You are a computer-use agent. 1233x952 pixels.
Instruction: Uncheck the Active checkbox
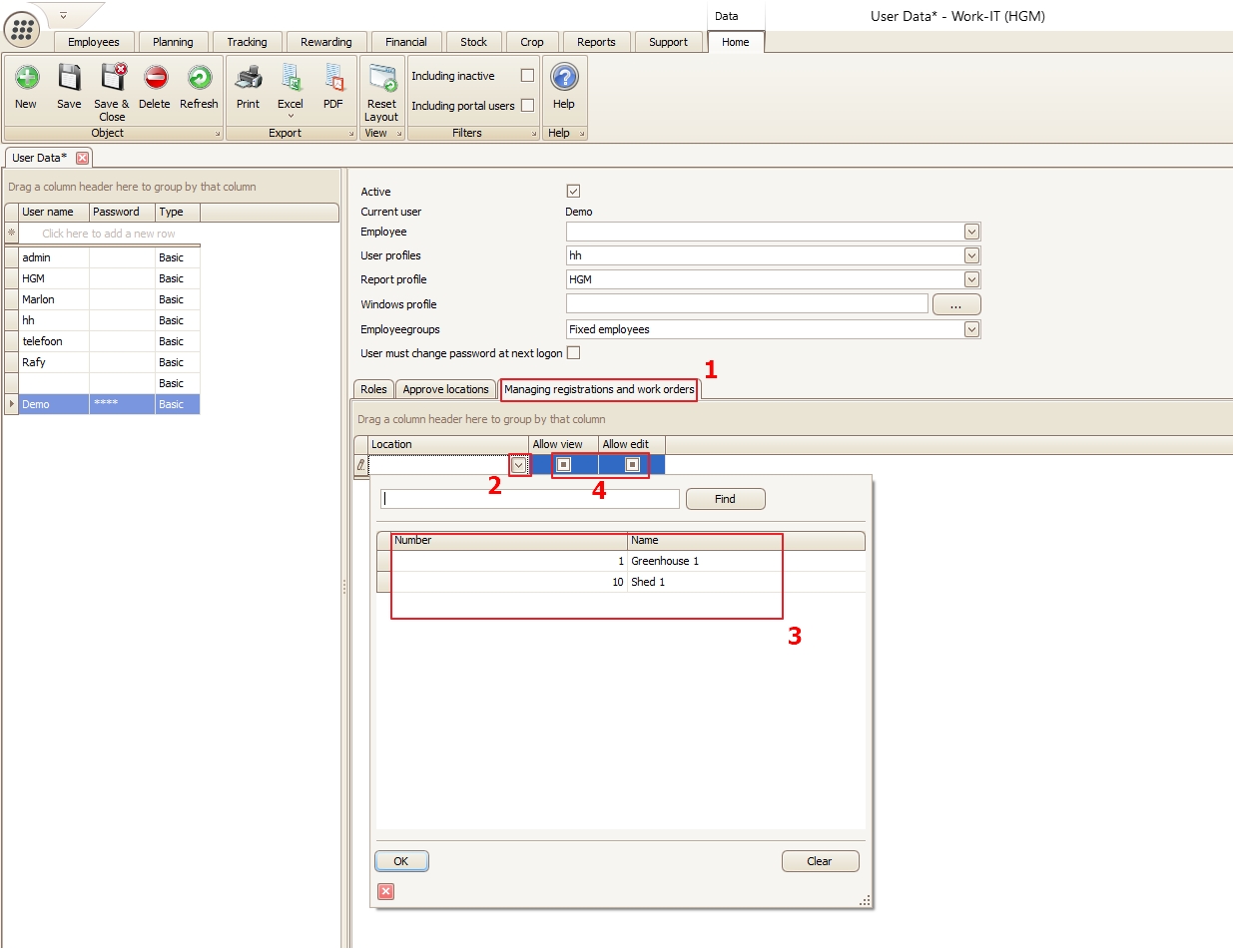tap(573, 191)
